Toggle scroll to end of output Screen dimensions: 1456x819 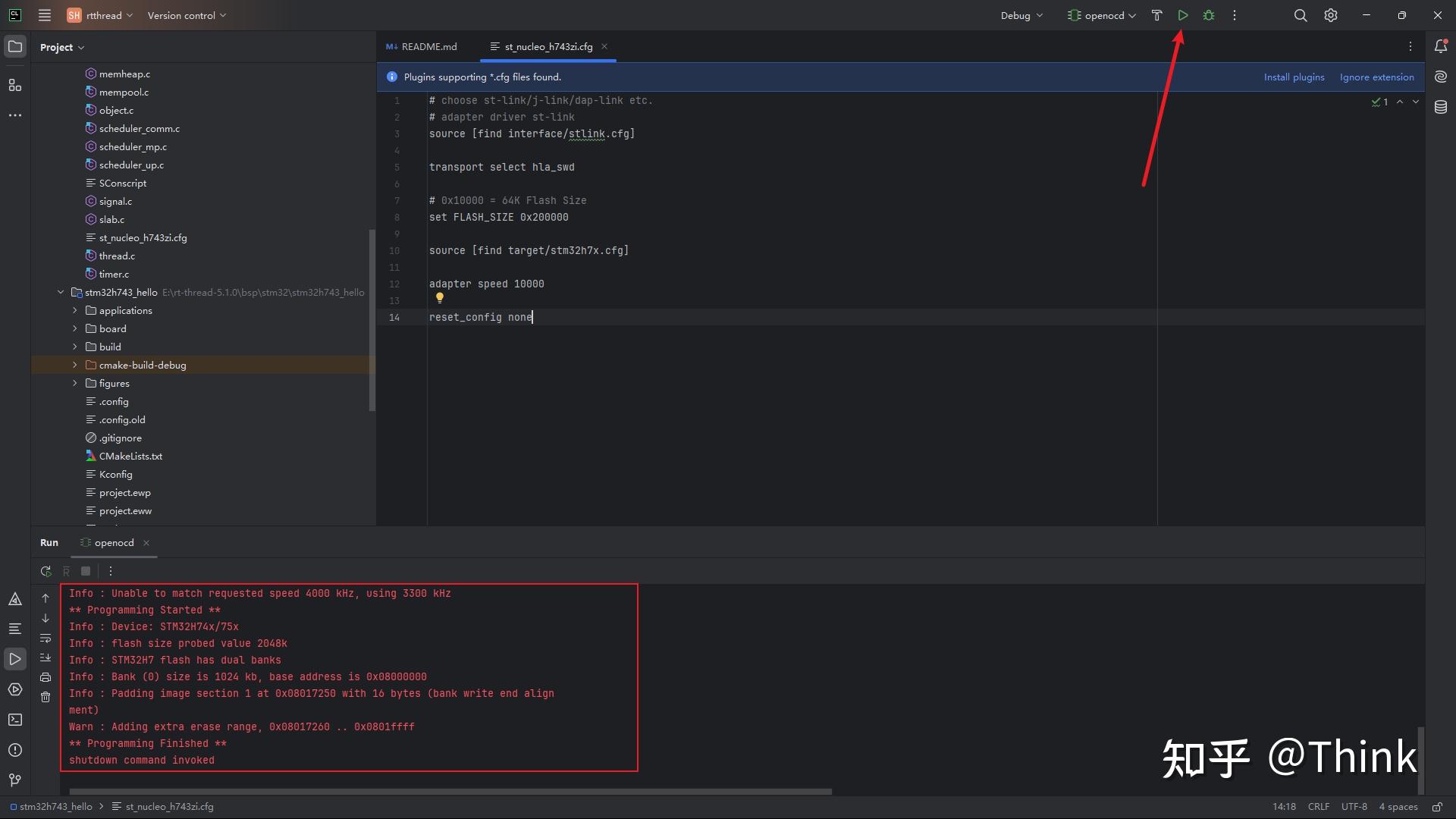coord(45,657)
